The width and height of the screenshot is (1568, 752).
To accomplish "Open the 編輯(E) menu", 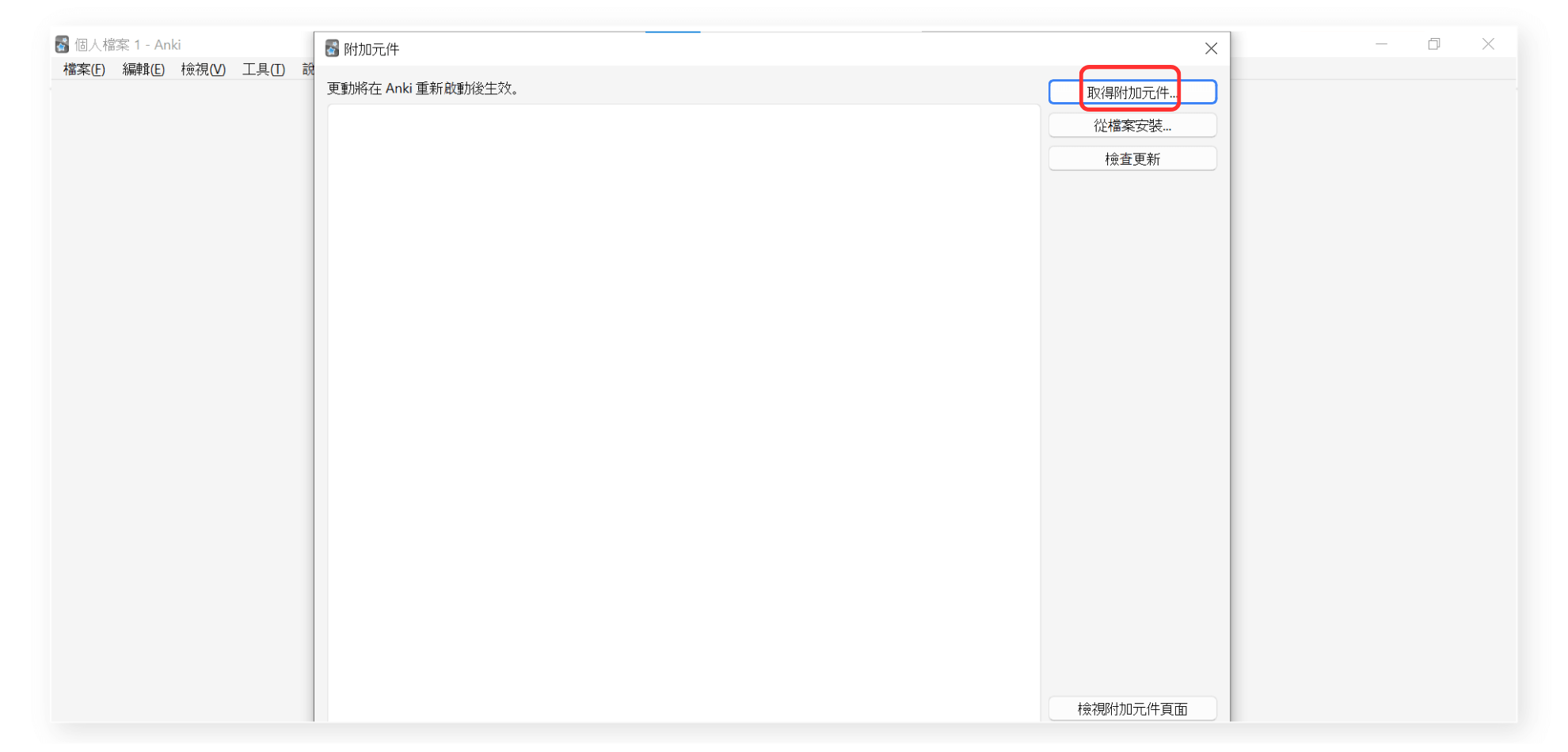I will click(x=143, y=70).
